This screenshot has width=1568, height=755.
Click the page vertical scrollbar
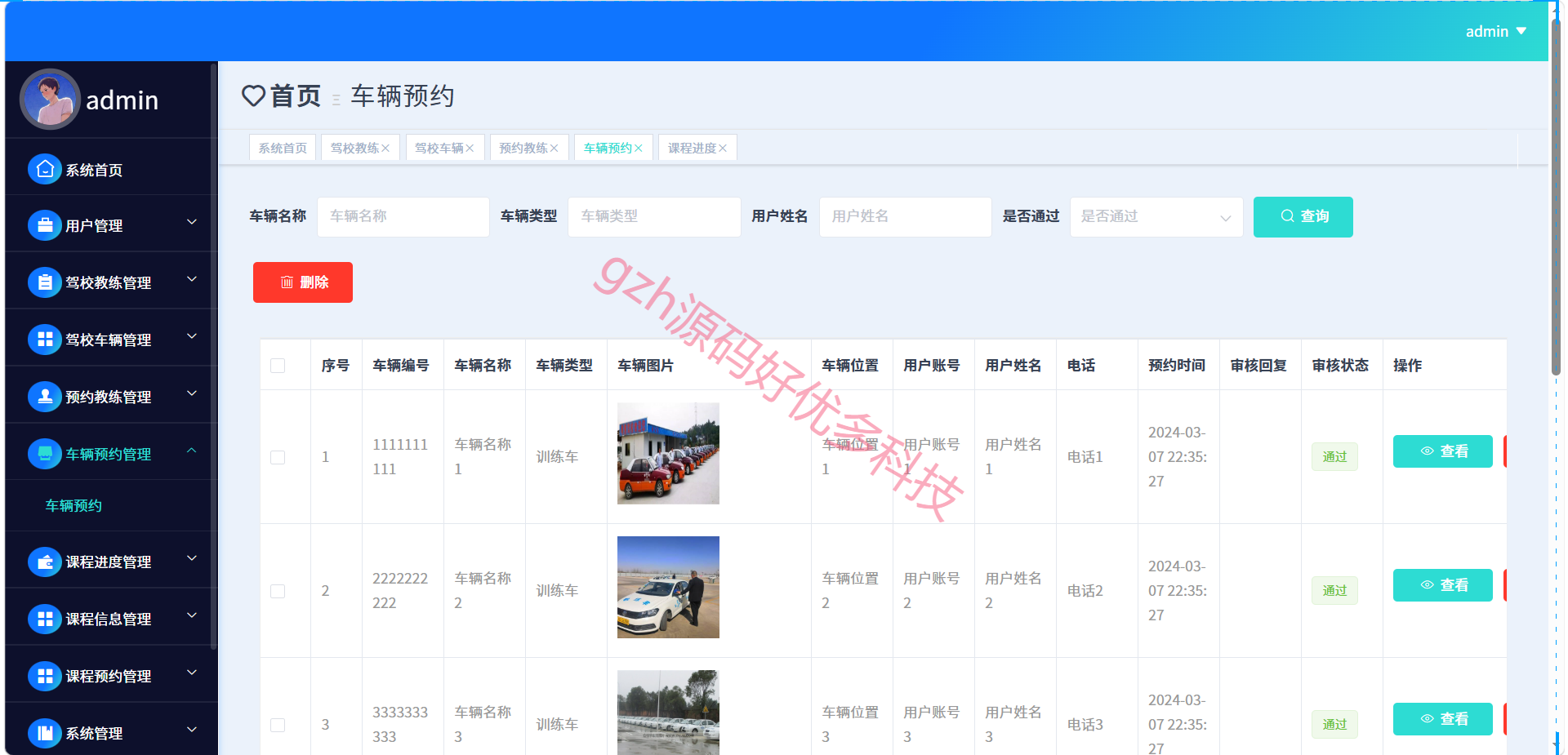click(1555, 196)
